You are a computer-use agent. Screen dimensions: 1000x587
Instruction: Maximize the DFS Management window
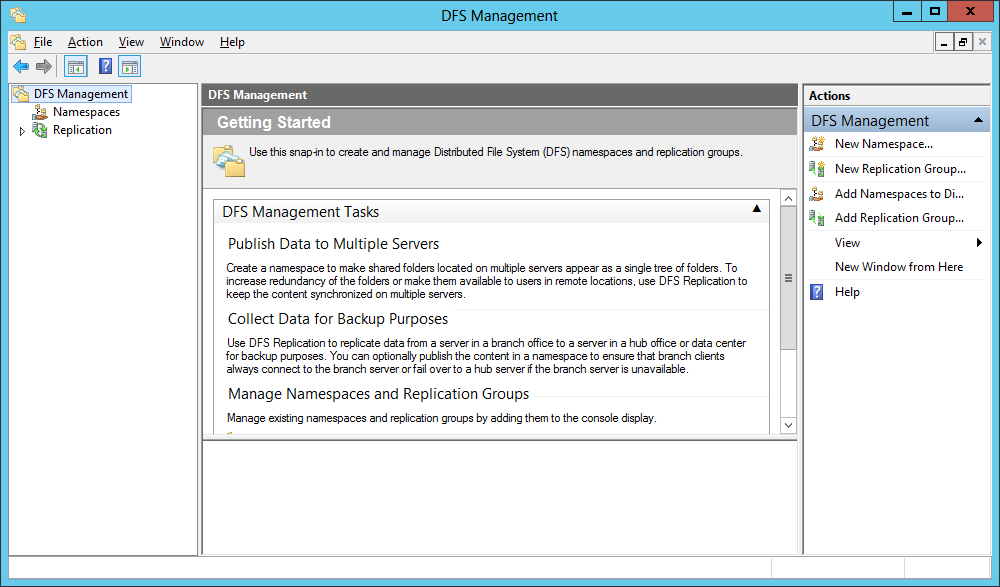(934, 11)
